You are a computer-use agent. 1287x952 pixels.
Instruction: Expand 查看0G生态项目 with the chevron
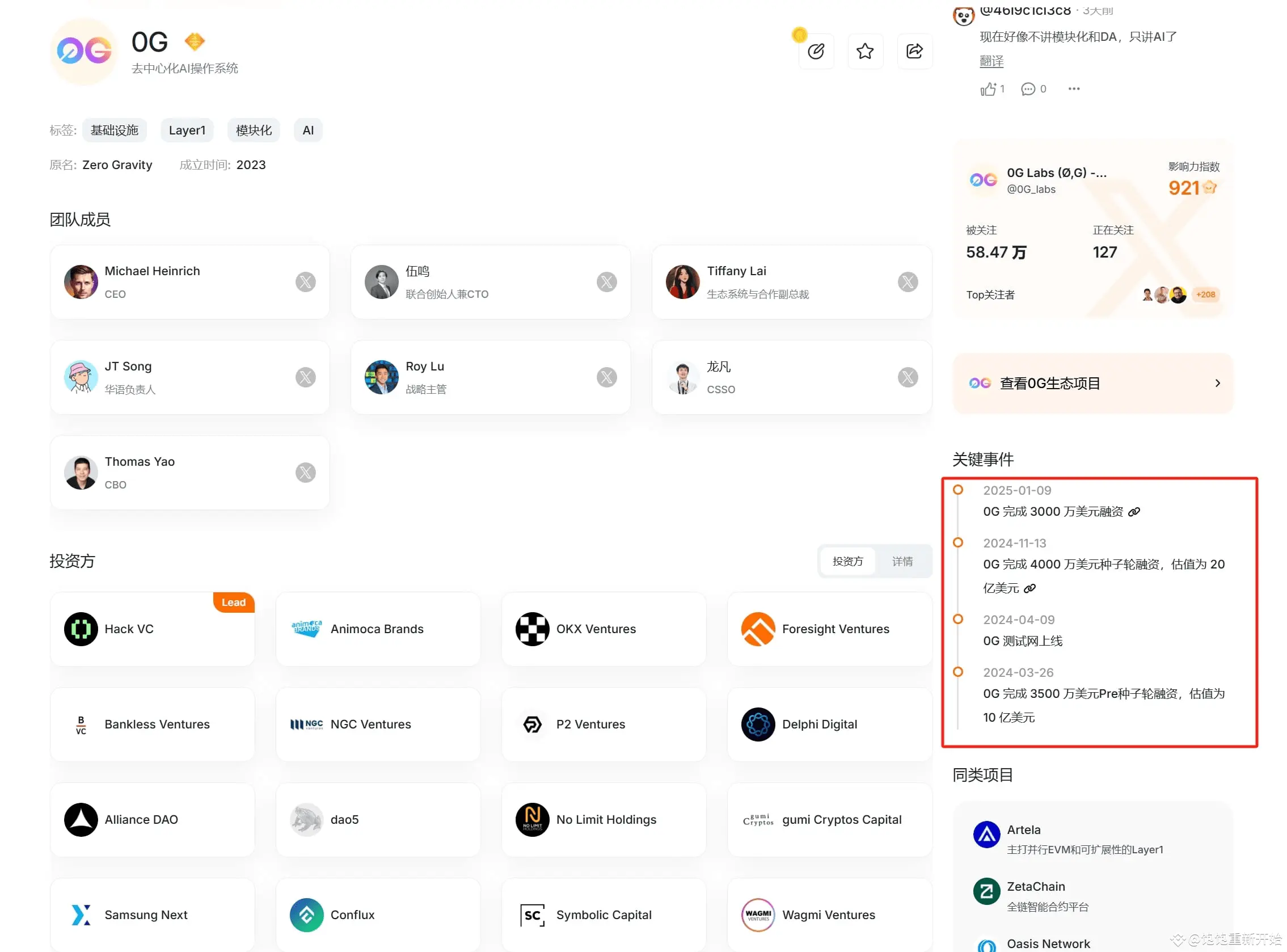pyautogui.click(x=1217, y=383)
